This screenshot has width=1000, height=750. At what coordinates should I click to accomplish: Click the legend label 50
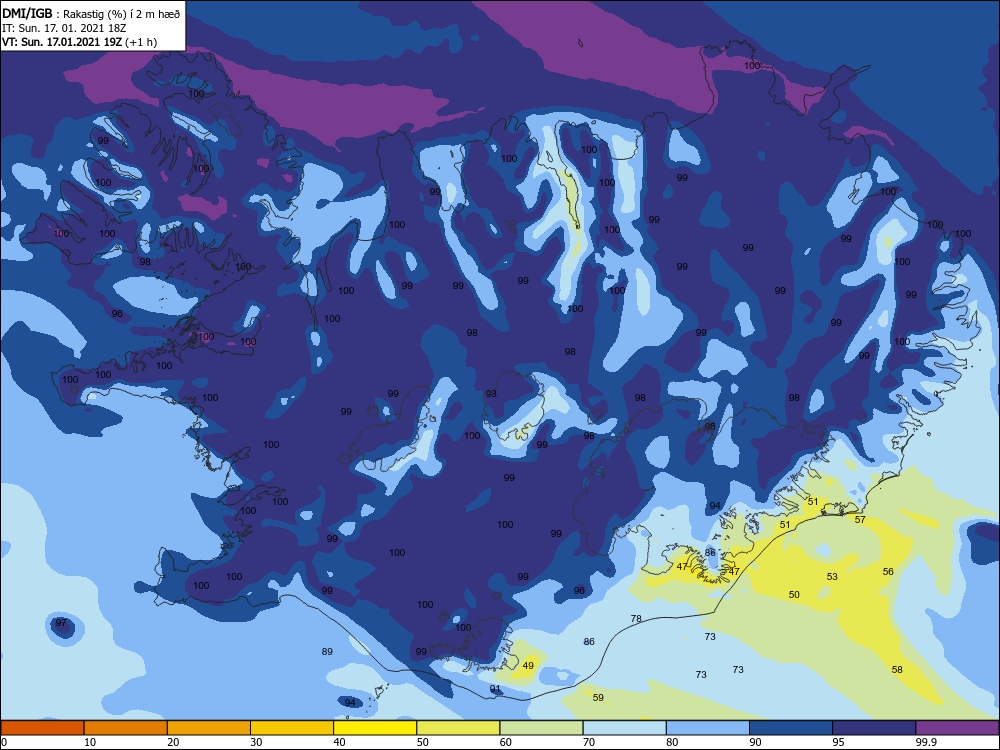click(423, 742)
